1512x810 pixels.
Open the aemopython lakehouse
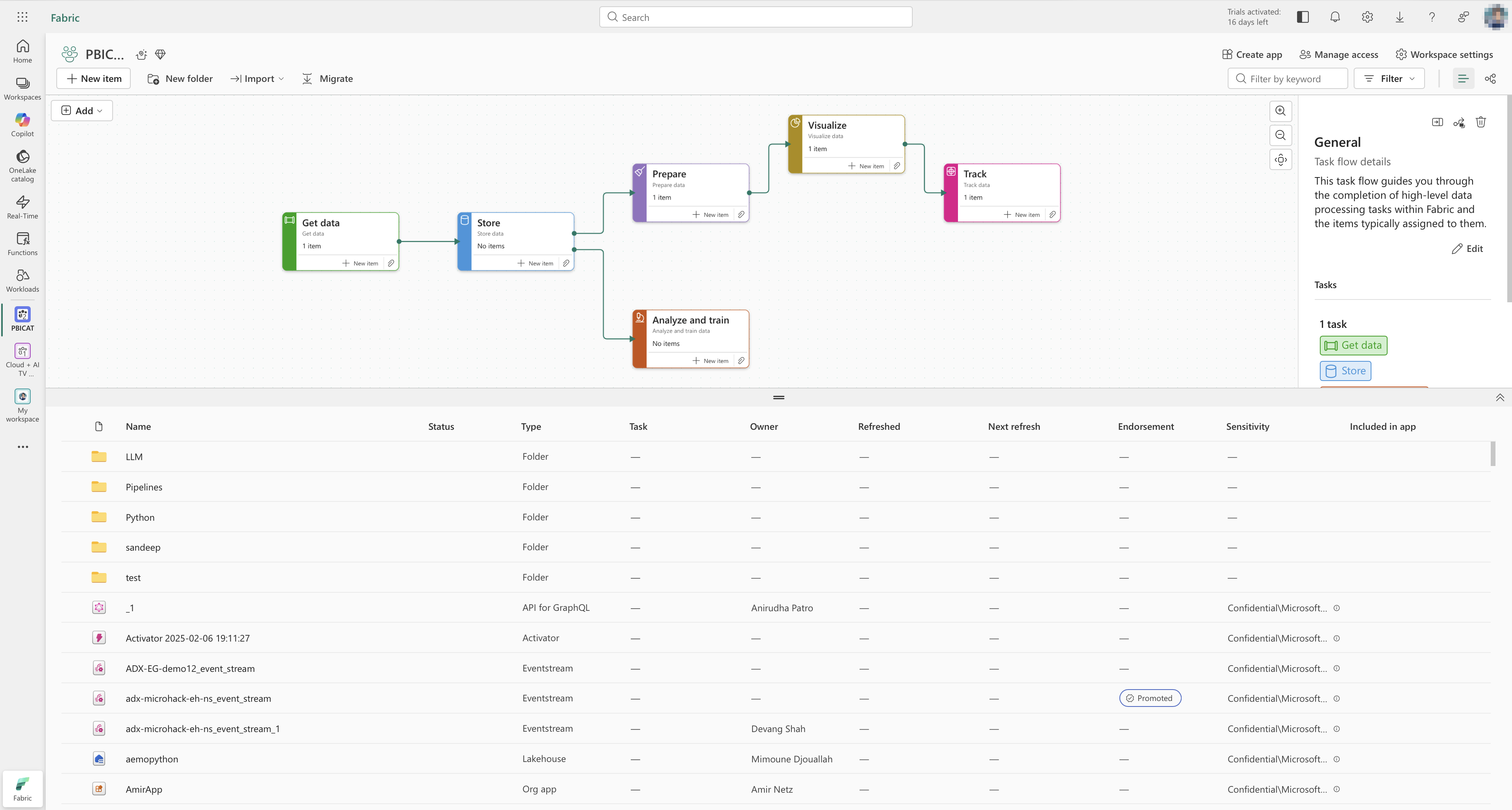coord(152,759)
